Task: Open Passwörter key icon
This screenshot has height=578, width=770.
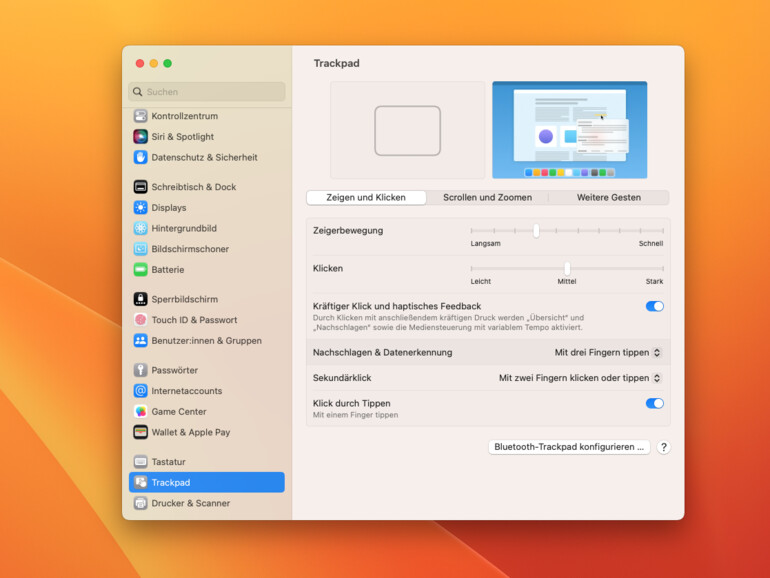Action: (141, 370)
